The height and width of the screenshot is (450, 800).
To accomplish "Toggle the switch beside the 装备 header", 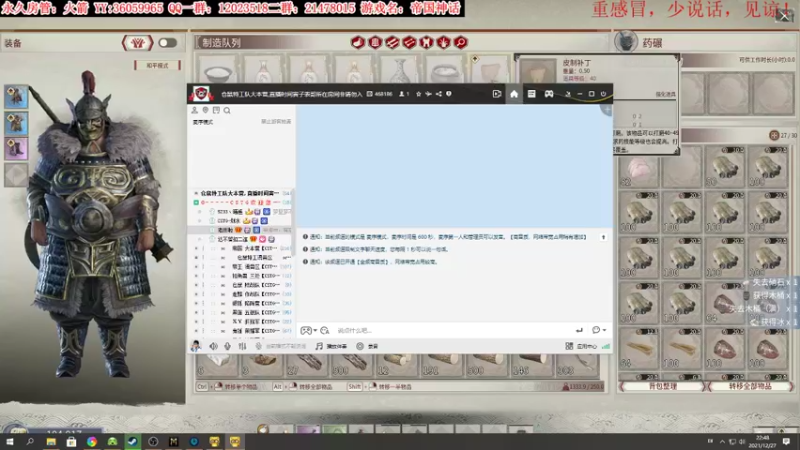I will tap(167, 43).
